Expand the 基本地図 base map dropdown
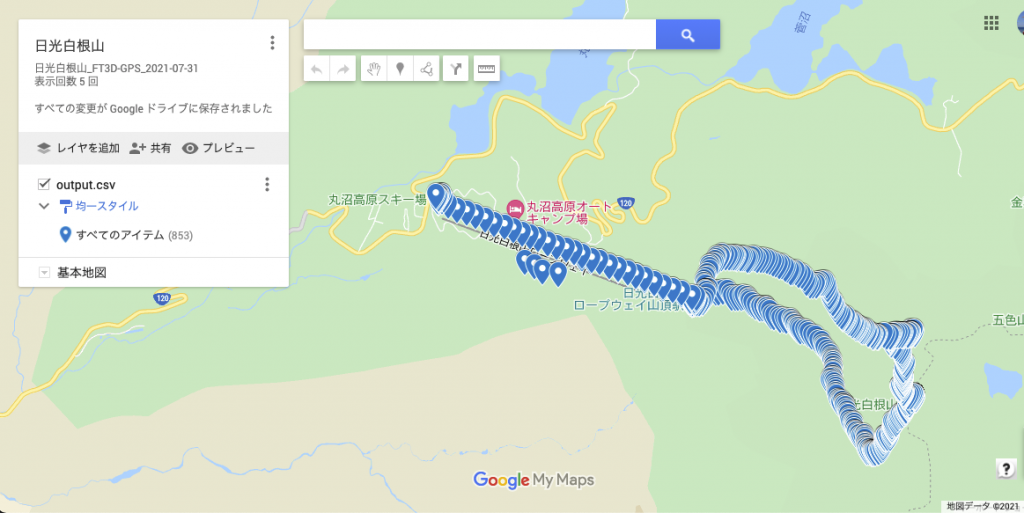 (x=44, y=272)
